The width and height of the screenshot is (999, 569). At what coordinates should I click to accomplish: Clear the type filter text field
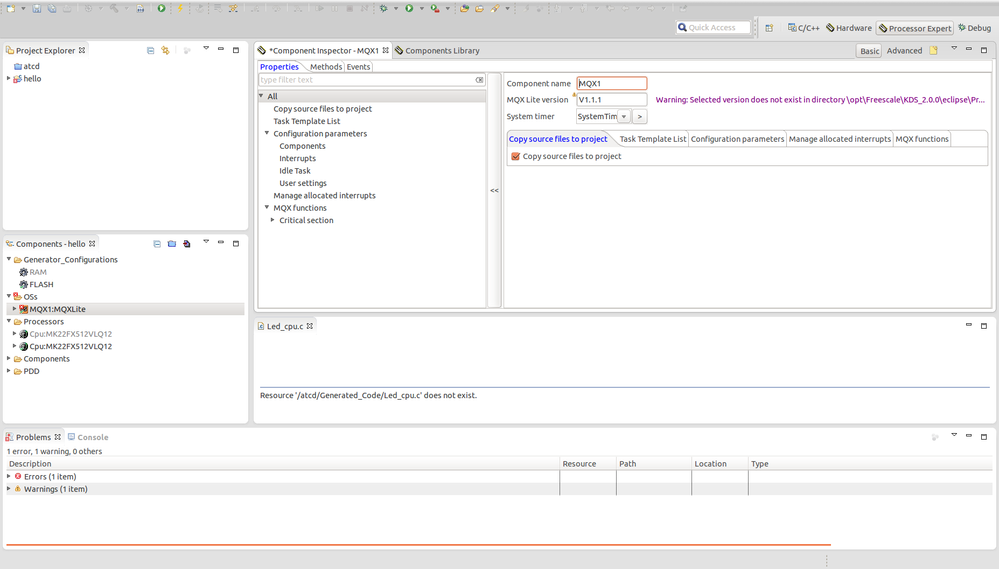[x=479, y=80]
